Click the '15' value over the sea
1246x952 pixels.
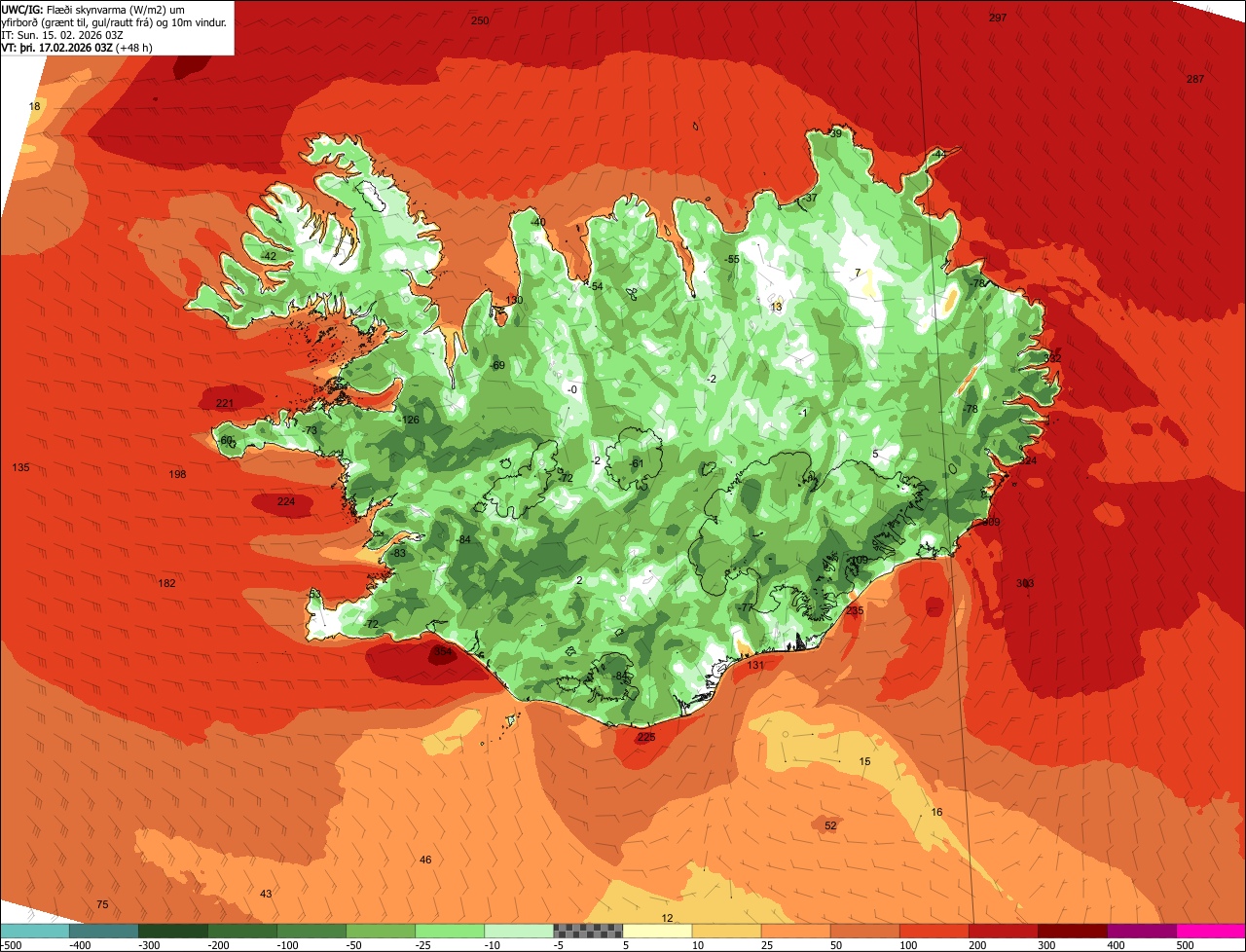(865, 761)
